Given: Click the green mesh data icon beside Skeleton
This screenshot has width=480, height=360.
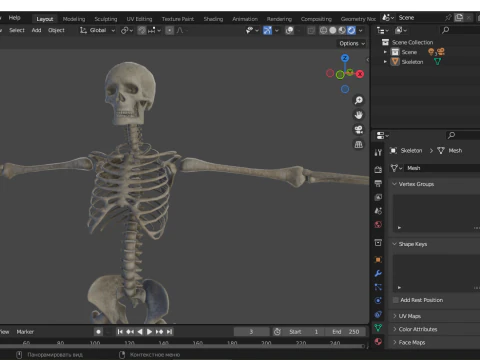Looking at the screenshot, I should click(437, 62).
